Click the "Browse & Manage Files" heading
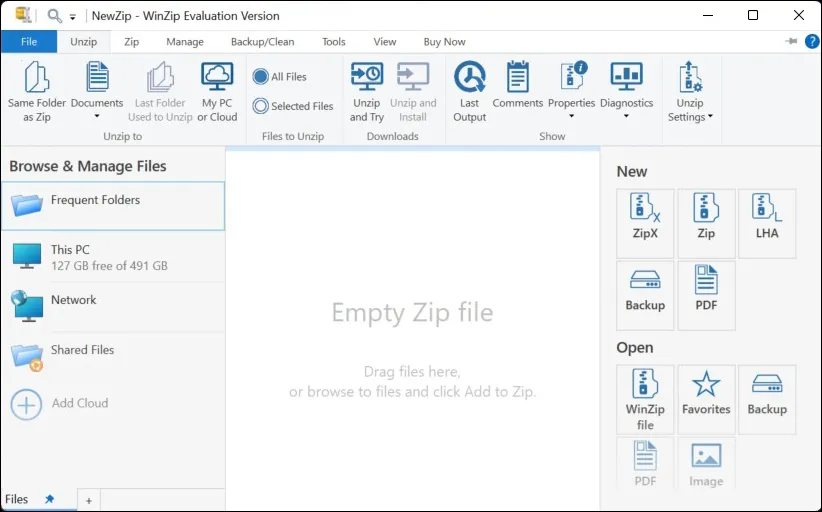This screenshot has width=822, height=512. tap(88, 166)
